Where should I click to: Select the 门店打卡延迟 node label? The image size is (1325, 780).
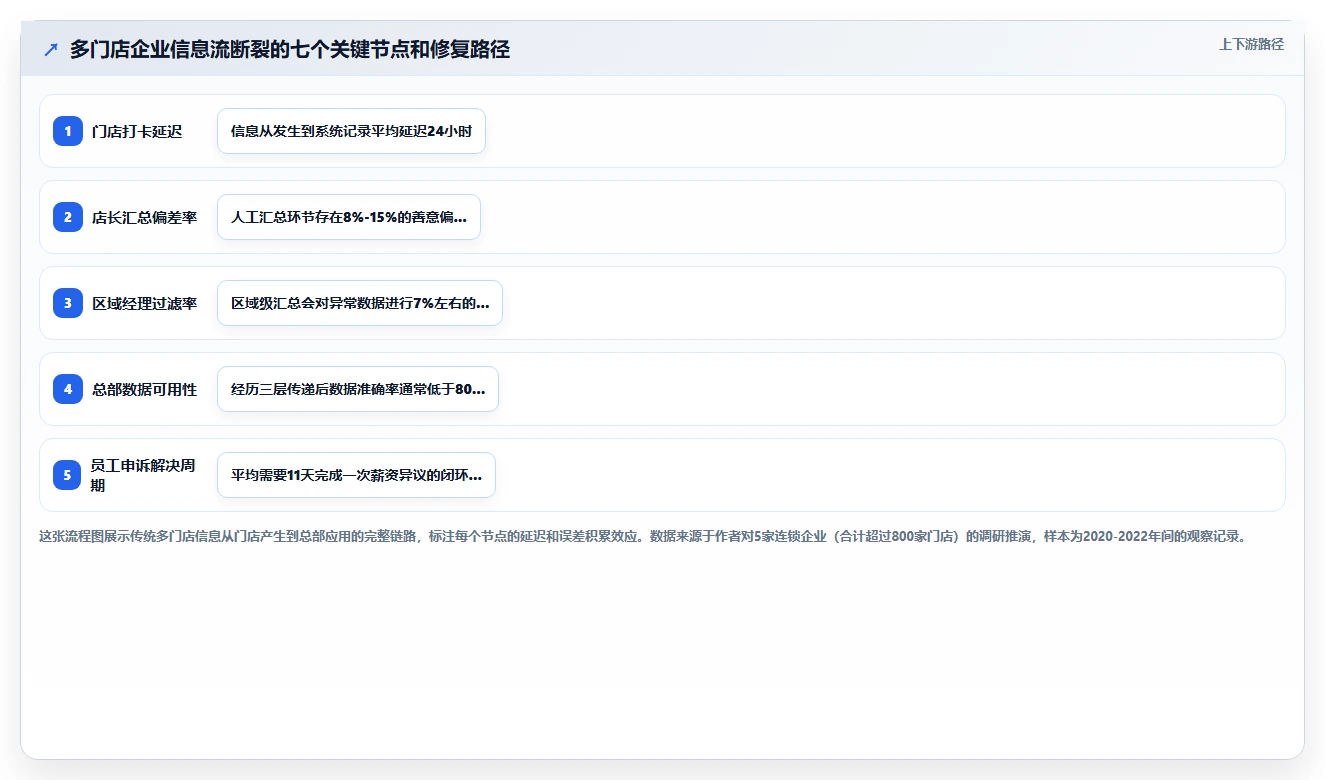point(137,132)
